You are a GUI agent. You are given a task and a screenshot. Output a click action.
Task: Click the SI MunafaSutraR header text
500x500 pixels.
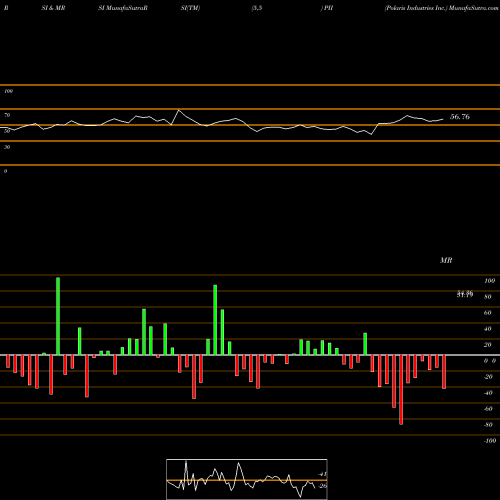pyautogui.click(x=123, y=8)
